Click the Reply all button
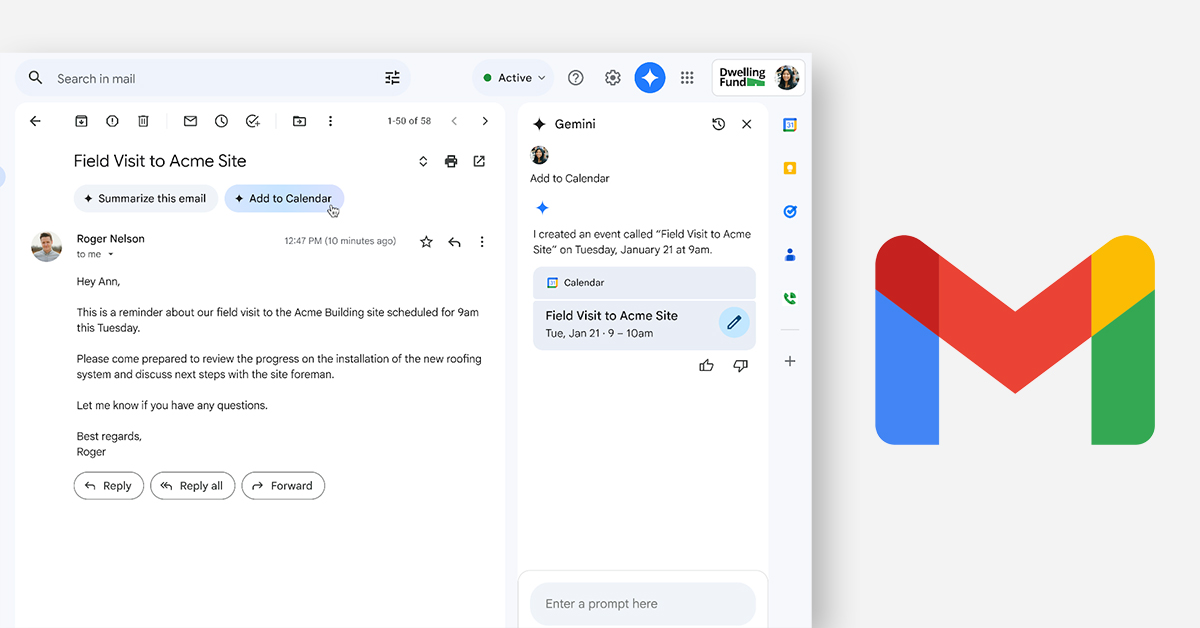This screenshot has height=628, width=1200. 193,486
